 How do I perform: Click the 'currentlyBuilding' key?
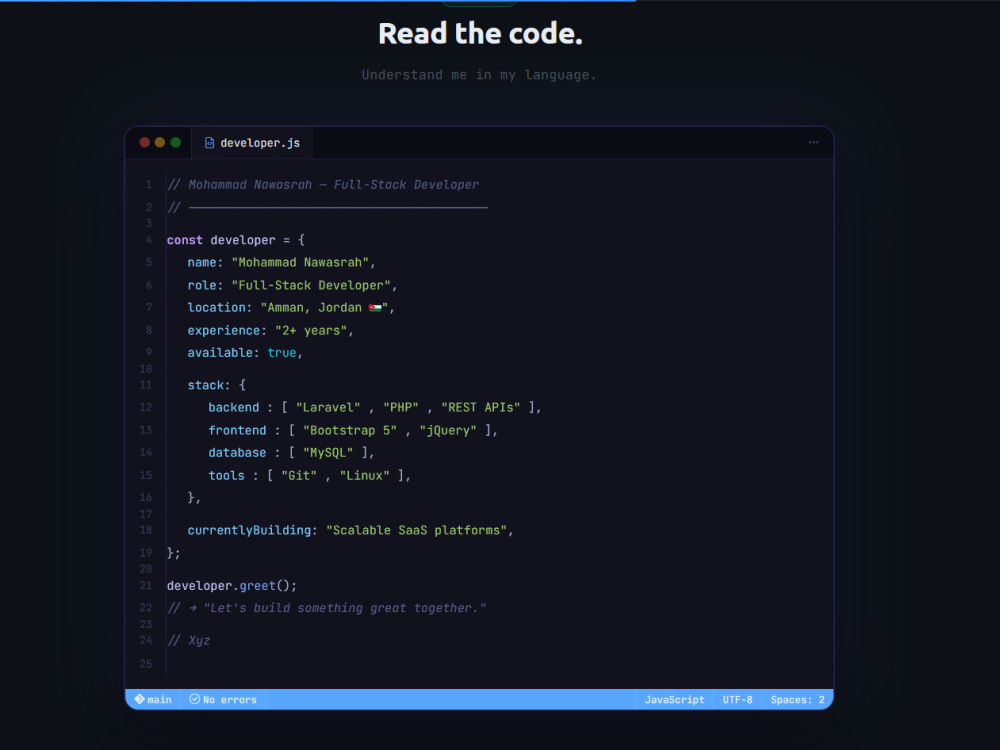(249, 531)
